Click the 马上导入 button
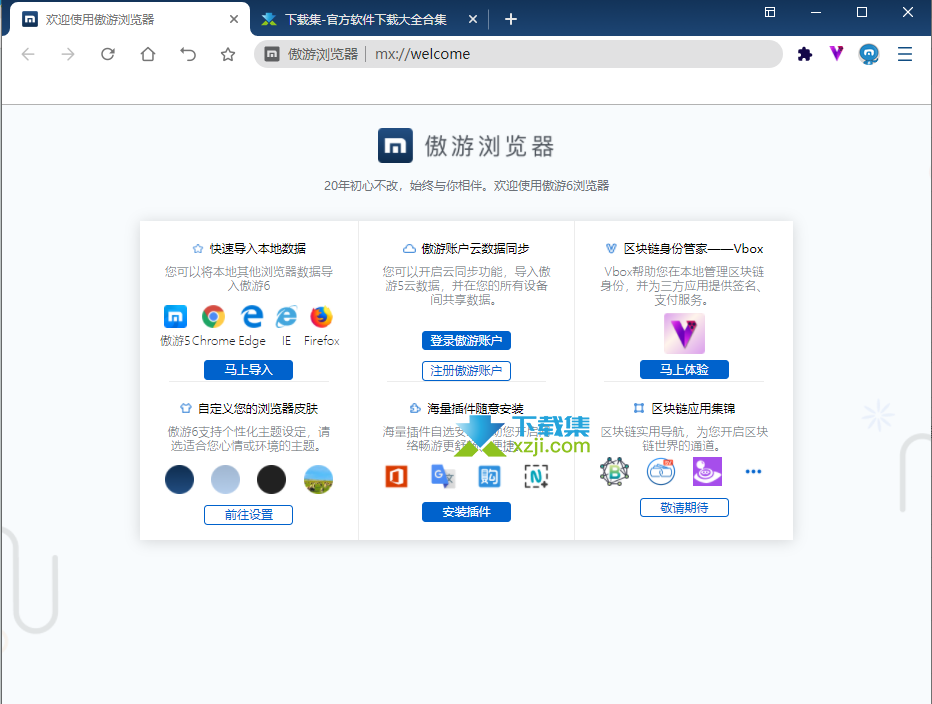 (x=248, y=370)
